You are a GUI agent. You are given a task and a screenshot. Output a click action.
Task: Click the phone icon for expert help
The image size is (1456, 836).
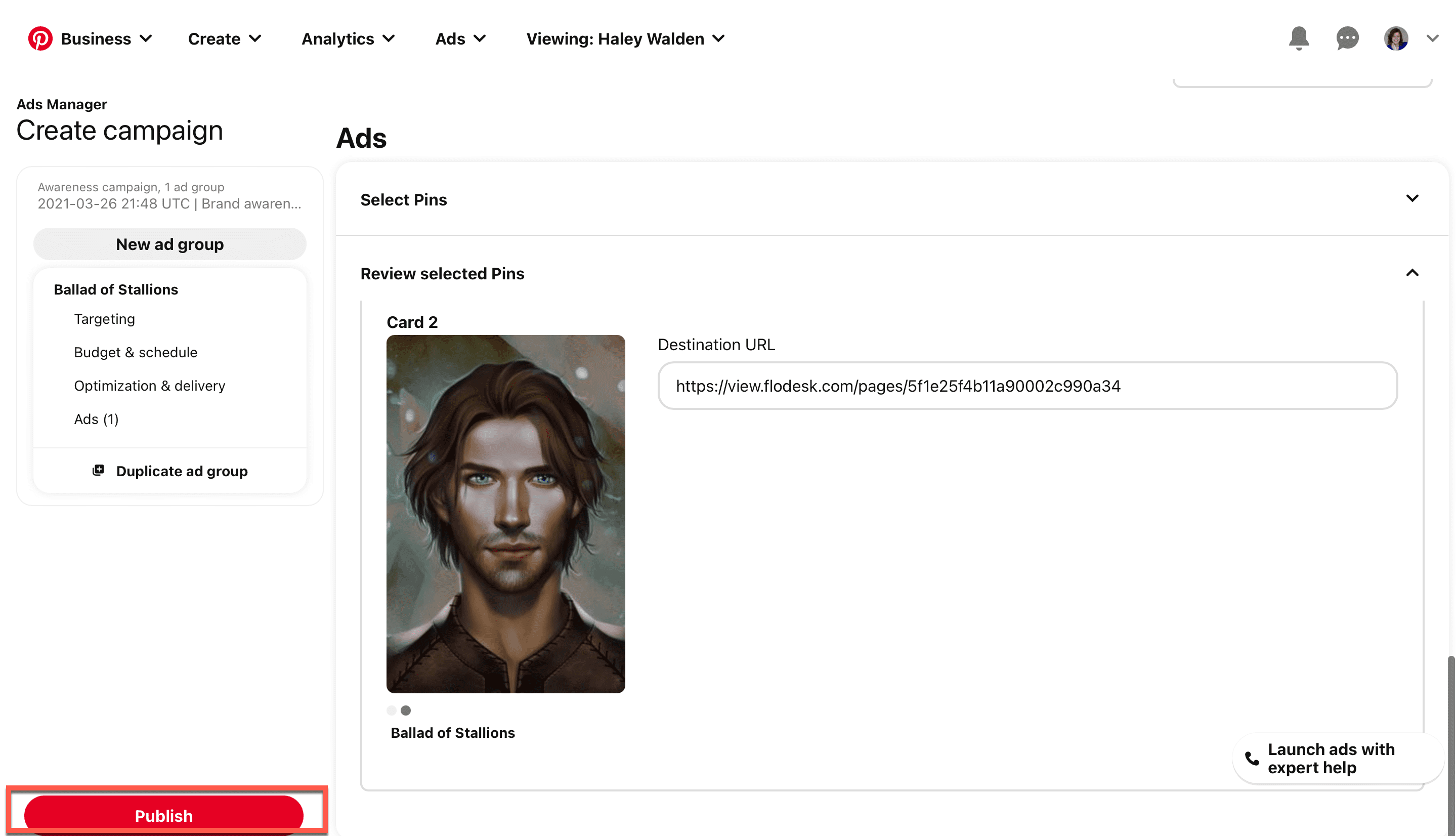pos(1252,758)
